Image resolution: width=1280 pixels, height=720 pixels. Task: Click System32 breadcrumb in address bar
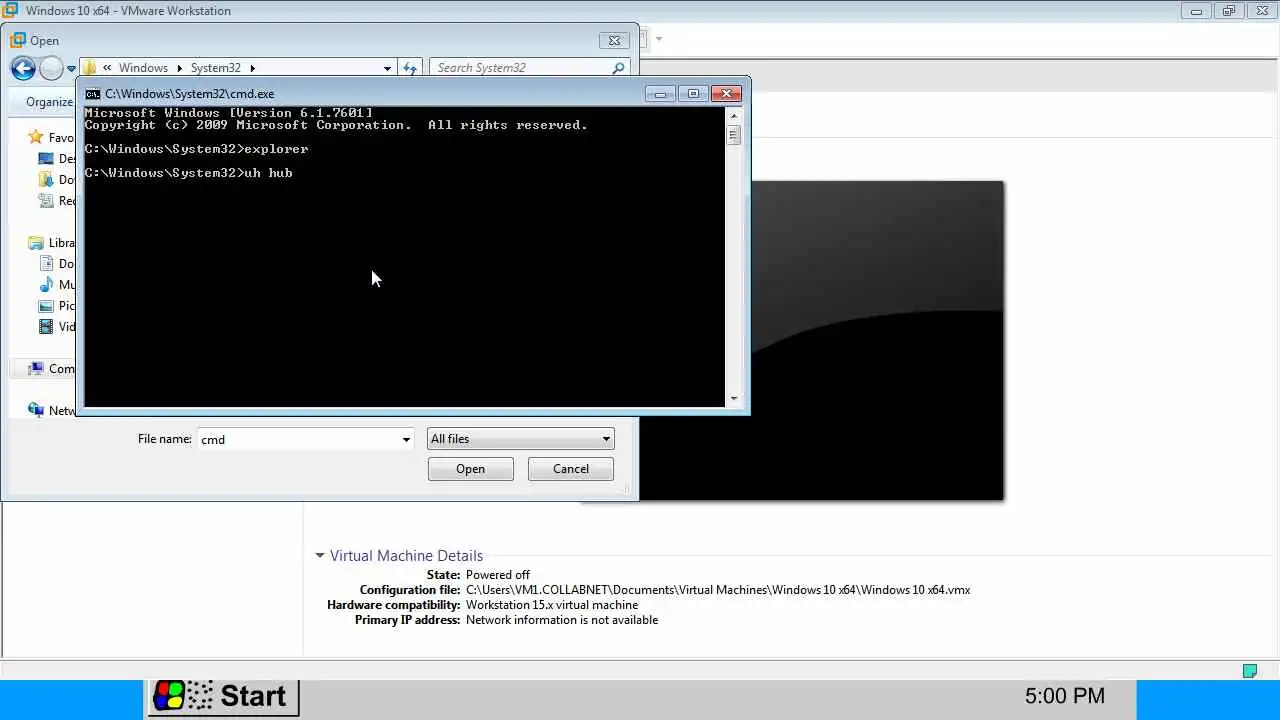pyautogui.click(x=216, y=68)
